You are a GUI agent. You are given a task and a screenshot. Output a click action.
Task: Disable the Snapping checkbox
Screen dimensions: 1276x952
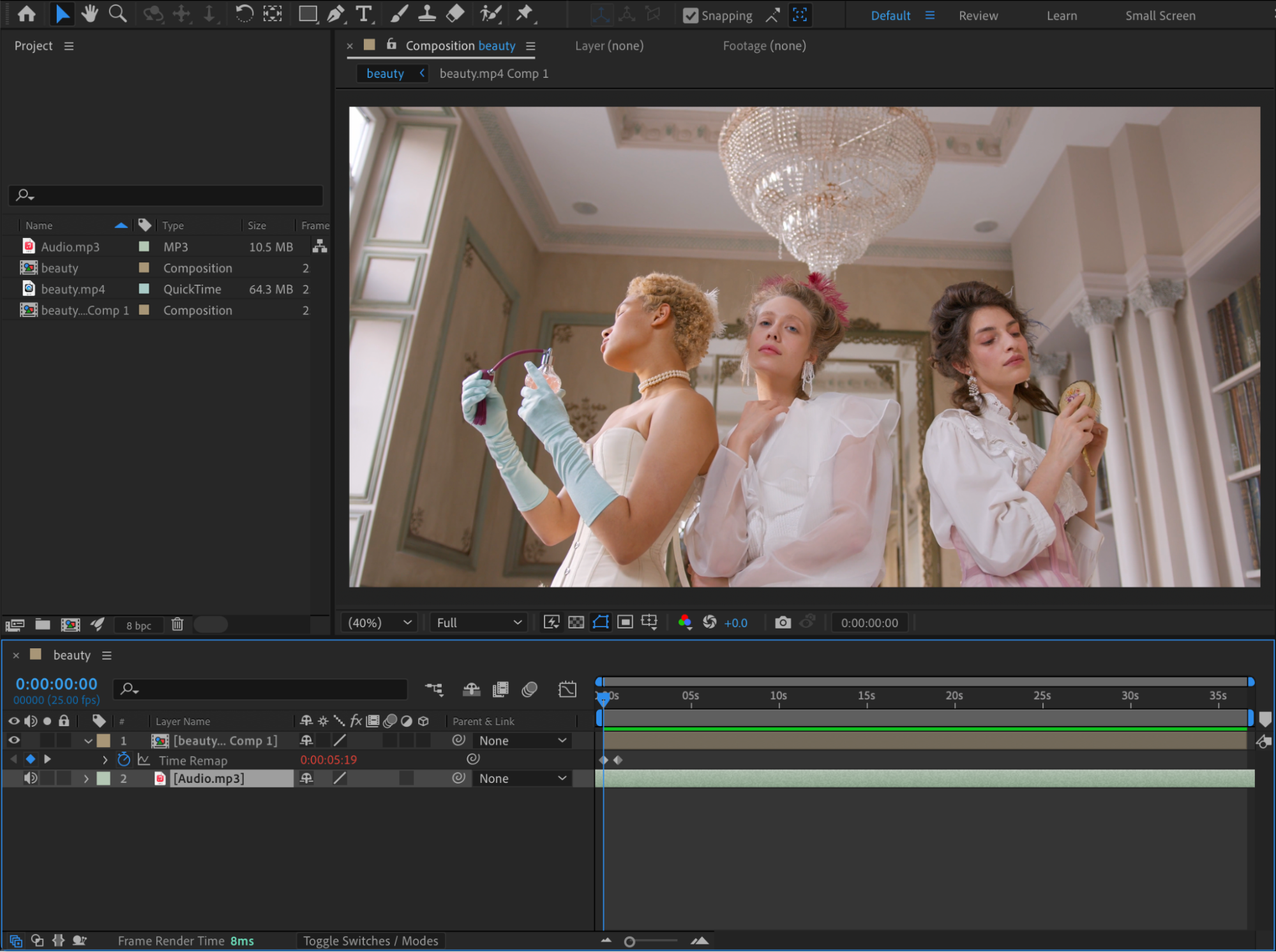tap(690, 15)
